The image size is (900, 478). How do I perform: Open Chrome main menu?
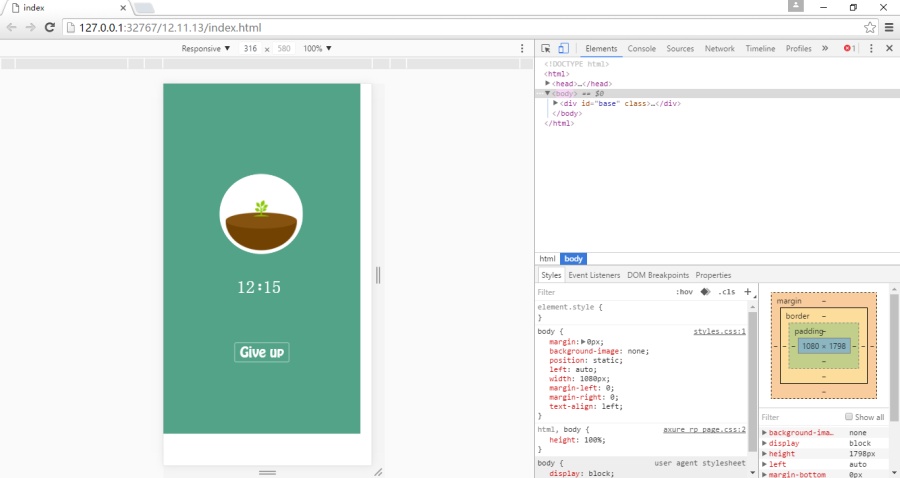point(889,27)
